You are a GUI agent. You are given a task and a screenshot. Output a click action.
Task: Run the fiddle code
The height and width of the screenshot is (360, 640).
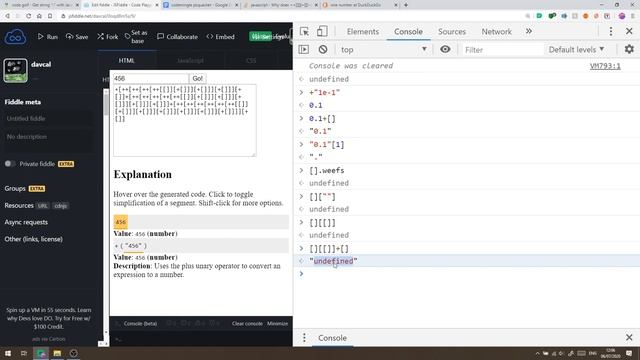(48, 37)
